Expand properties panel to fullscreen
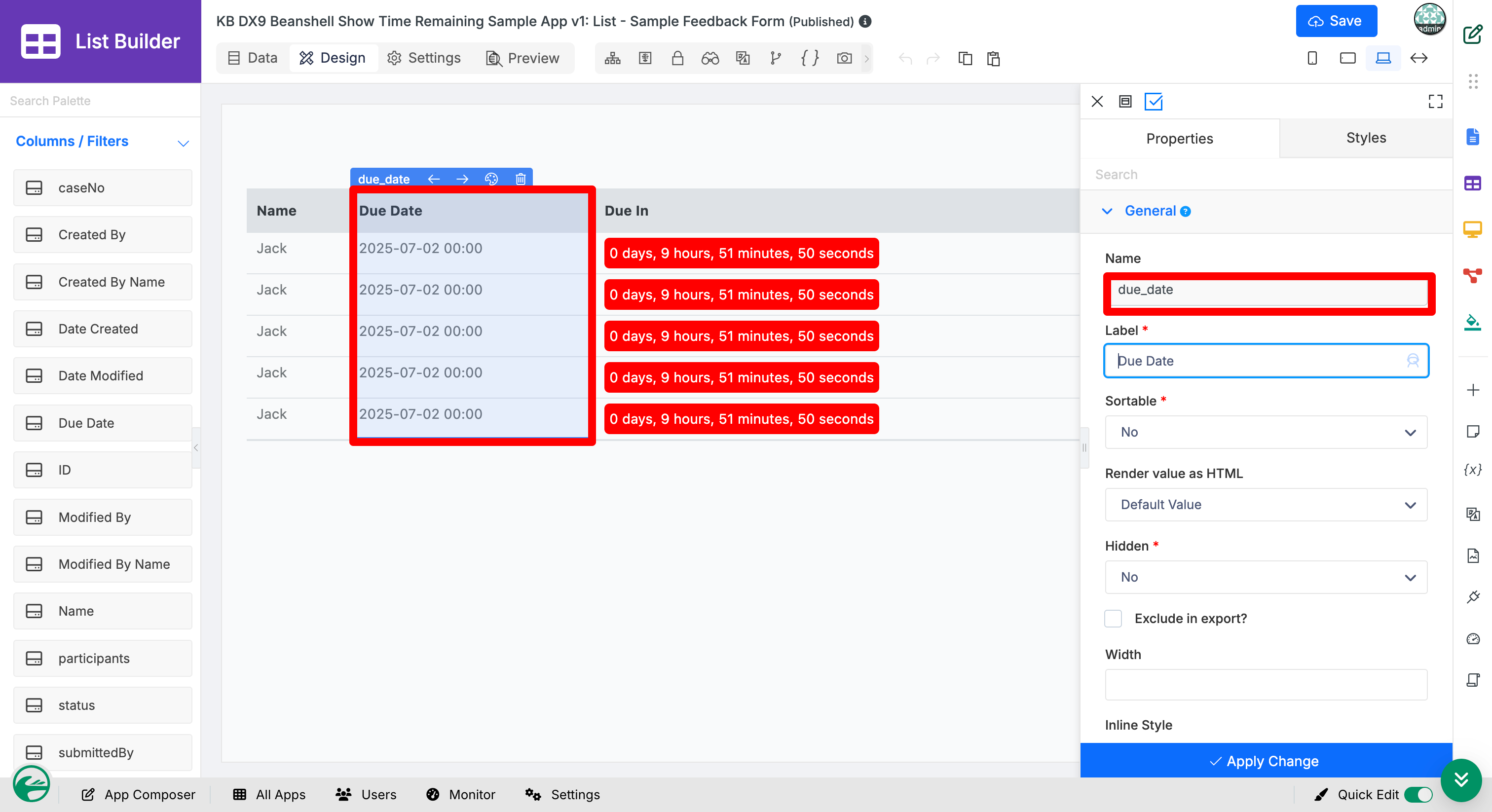The width and height of the screenshot is (1492, 812). point(1435,101)
